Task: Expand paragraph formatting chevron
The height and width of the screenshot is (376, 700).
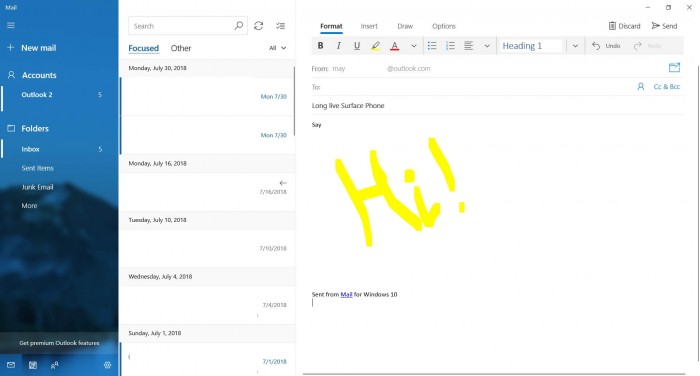Action: tap(487, 46)
